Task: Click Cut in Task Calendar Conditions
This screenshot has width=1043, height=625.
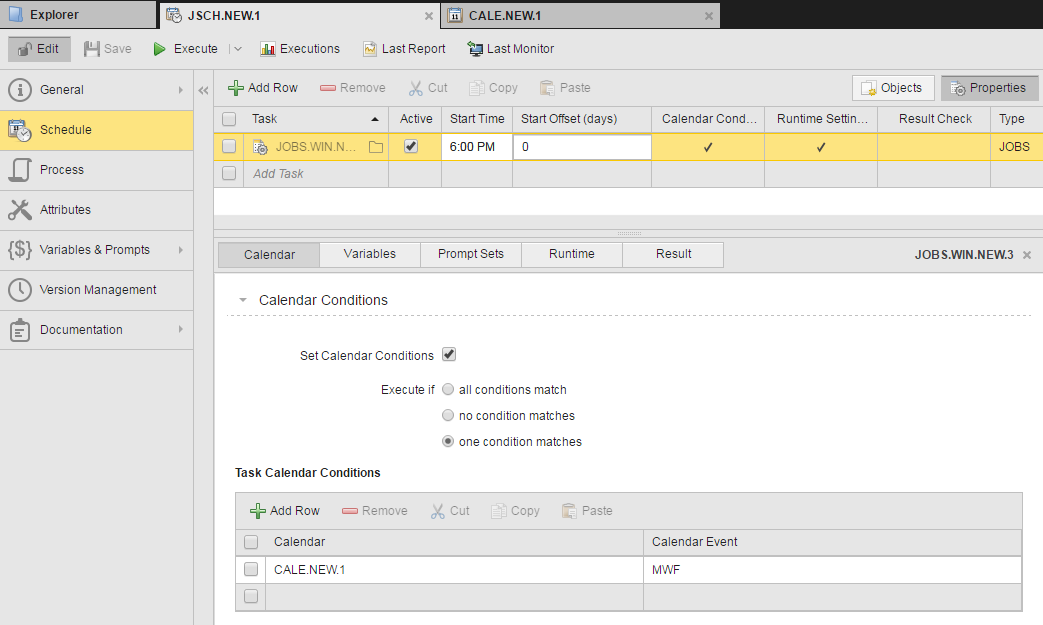Action: tap(450, 511)
